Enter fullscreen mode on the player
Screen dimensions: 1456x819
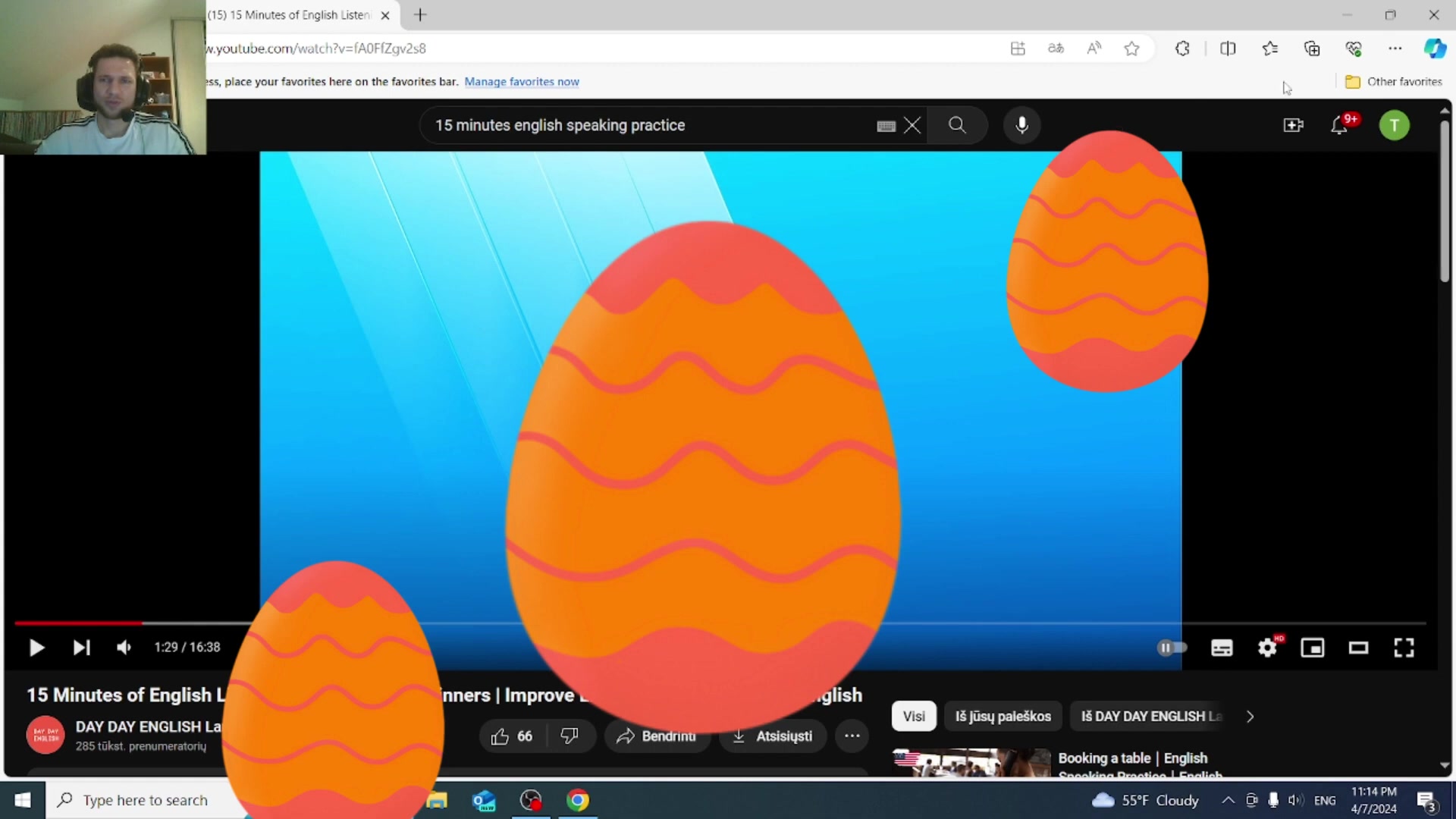(x=1404, y=647)
